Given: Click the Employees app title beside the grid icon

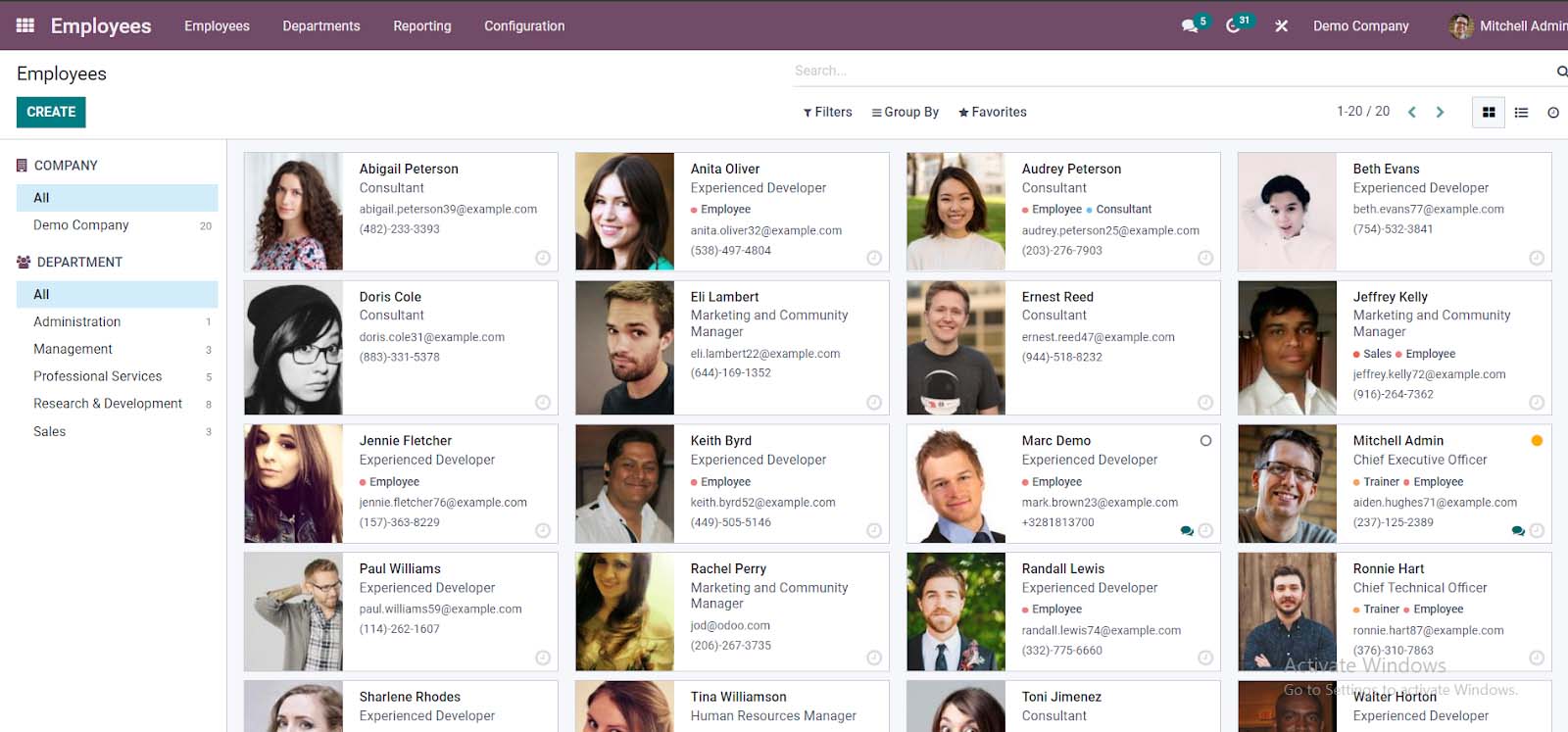Looking at the screenshot, I should click(x=101, y=26).
